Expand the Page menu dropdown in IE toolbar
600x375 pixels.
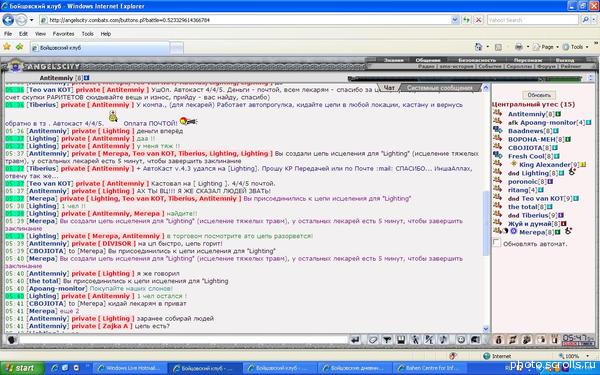557,47
